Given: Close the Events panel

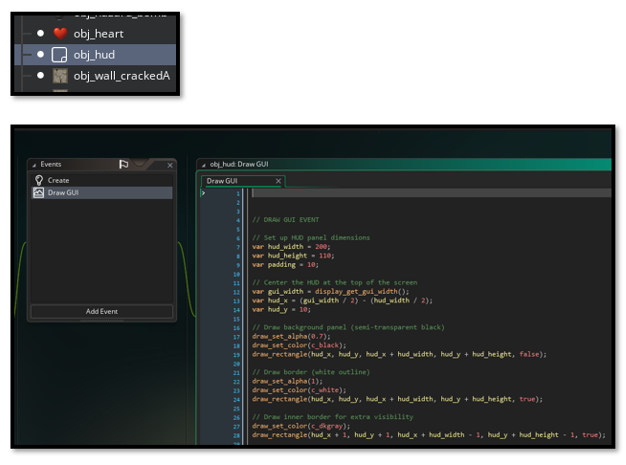Looking at the screenshot, I should (x=170, y=165).
